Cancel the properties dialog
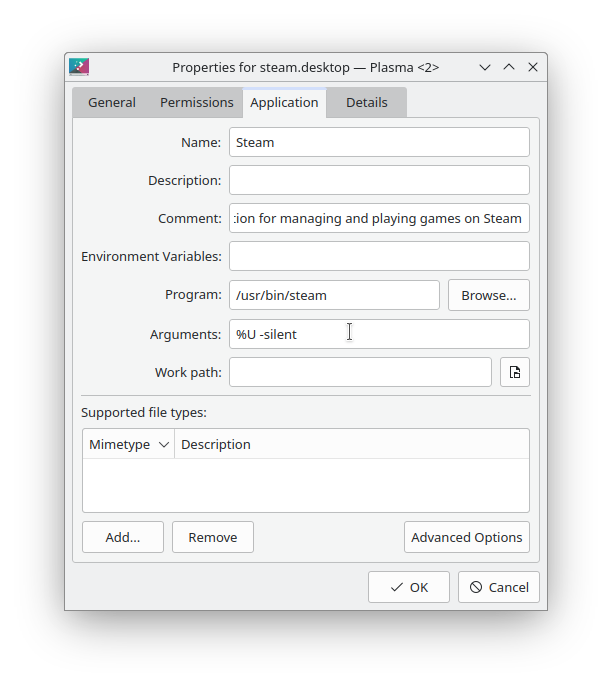This screenshot has height=687, width=612. 499,587
